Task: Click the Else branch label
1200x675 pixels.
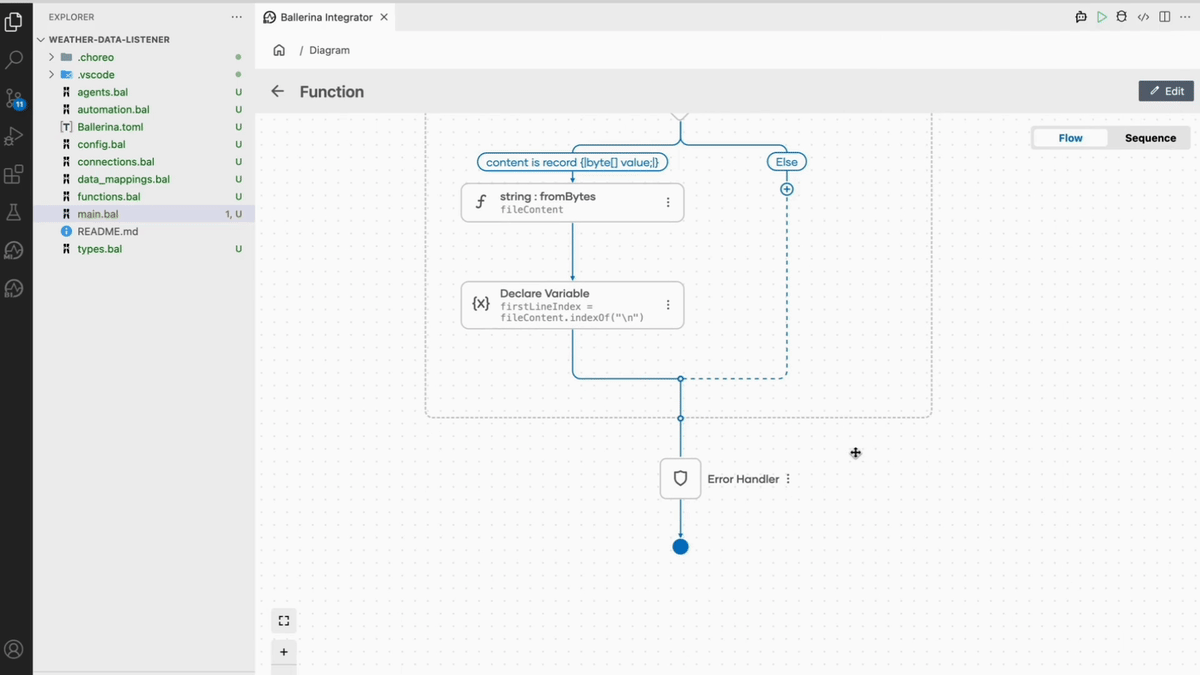Action: pos(787,162)
